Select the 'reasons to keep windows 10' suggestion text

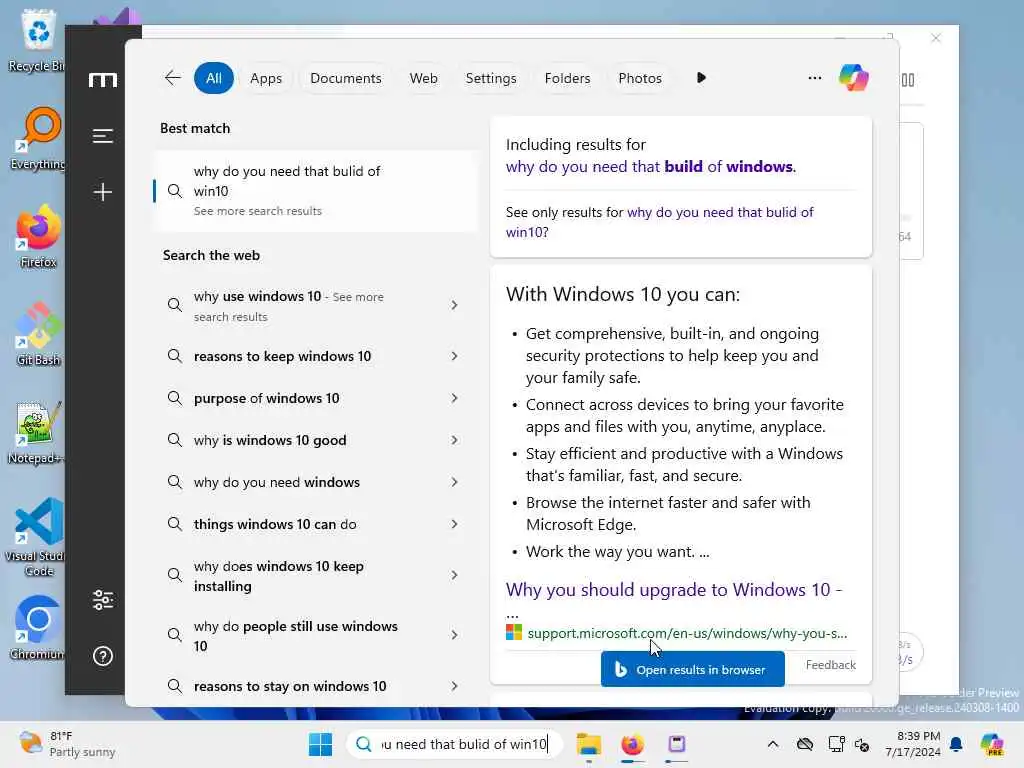(282, 356)
